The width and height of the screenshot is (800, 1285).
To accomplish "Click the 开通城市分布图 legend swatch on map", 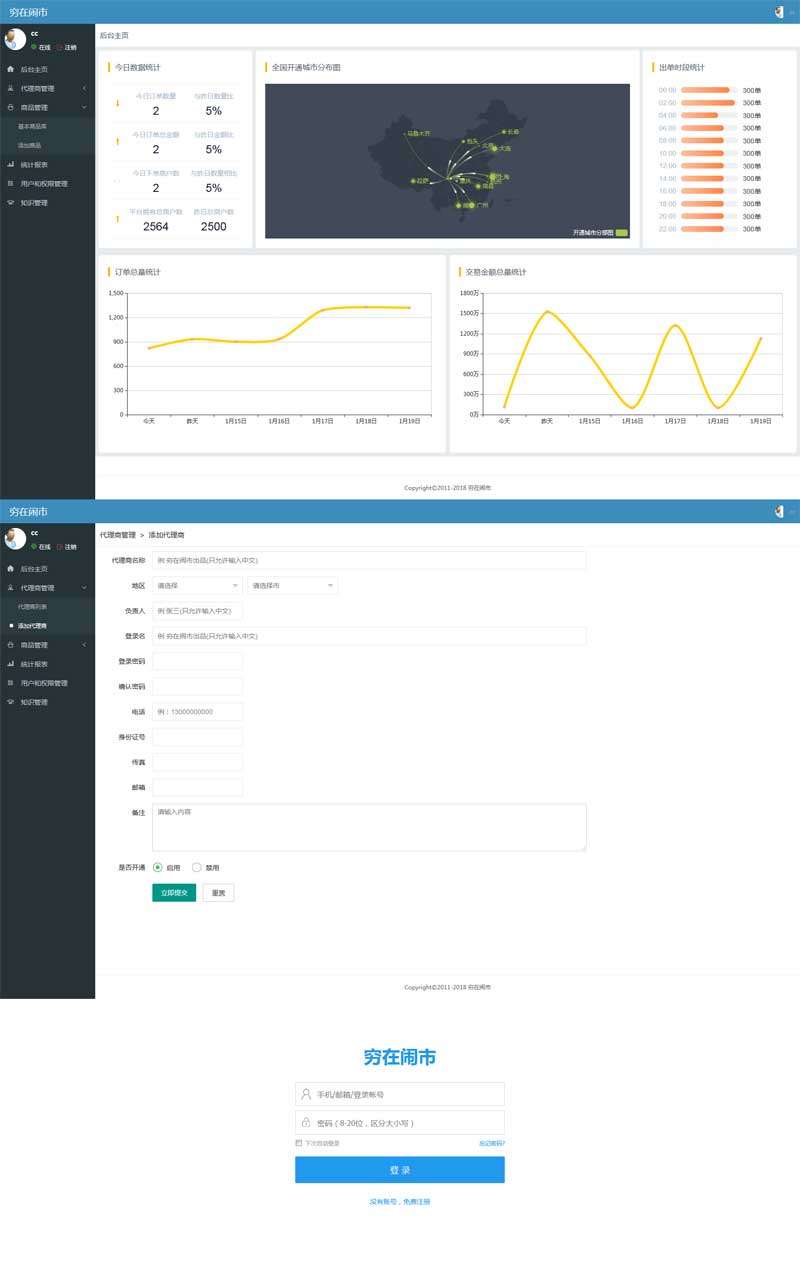I will [622, 232].
